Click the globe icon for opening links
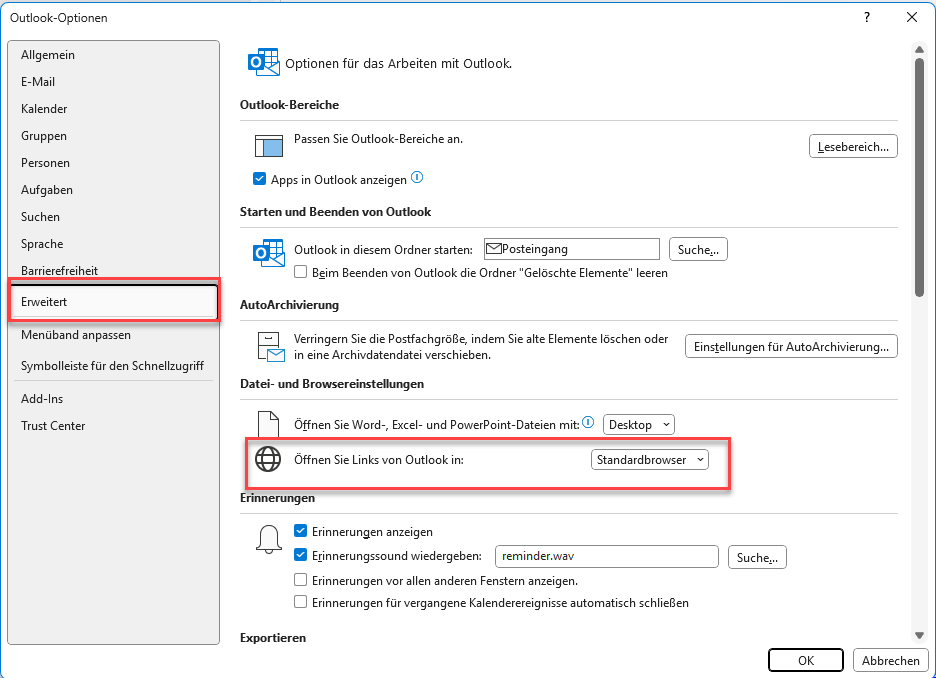Viewport: 936px width, 678px height. click(x=268, y=459)
